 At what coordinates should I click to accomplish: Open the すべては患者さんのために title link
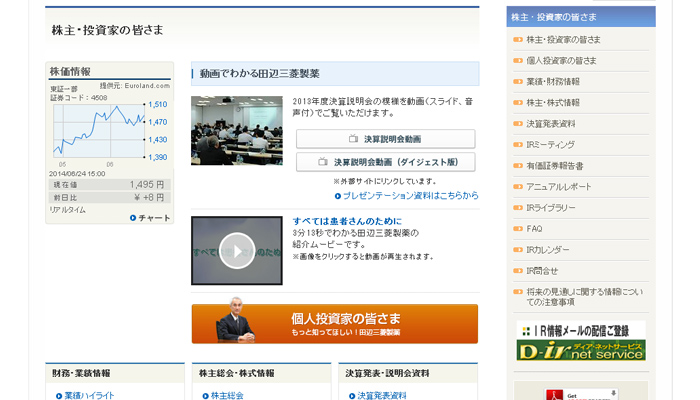347,221
